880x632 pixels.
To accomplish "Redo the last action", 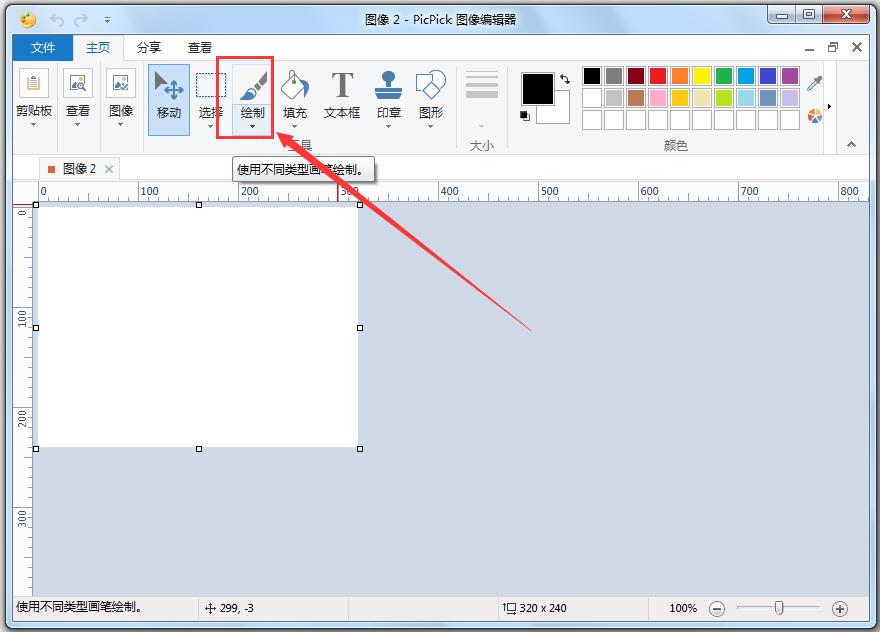I will [81, 20].
